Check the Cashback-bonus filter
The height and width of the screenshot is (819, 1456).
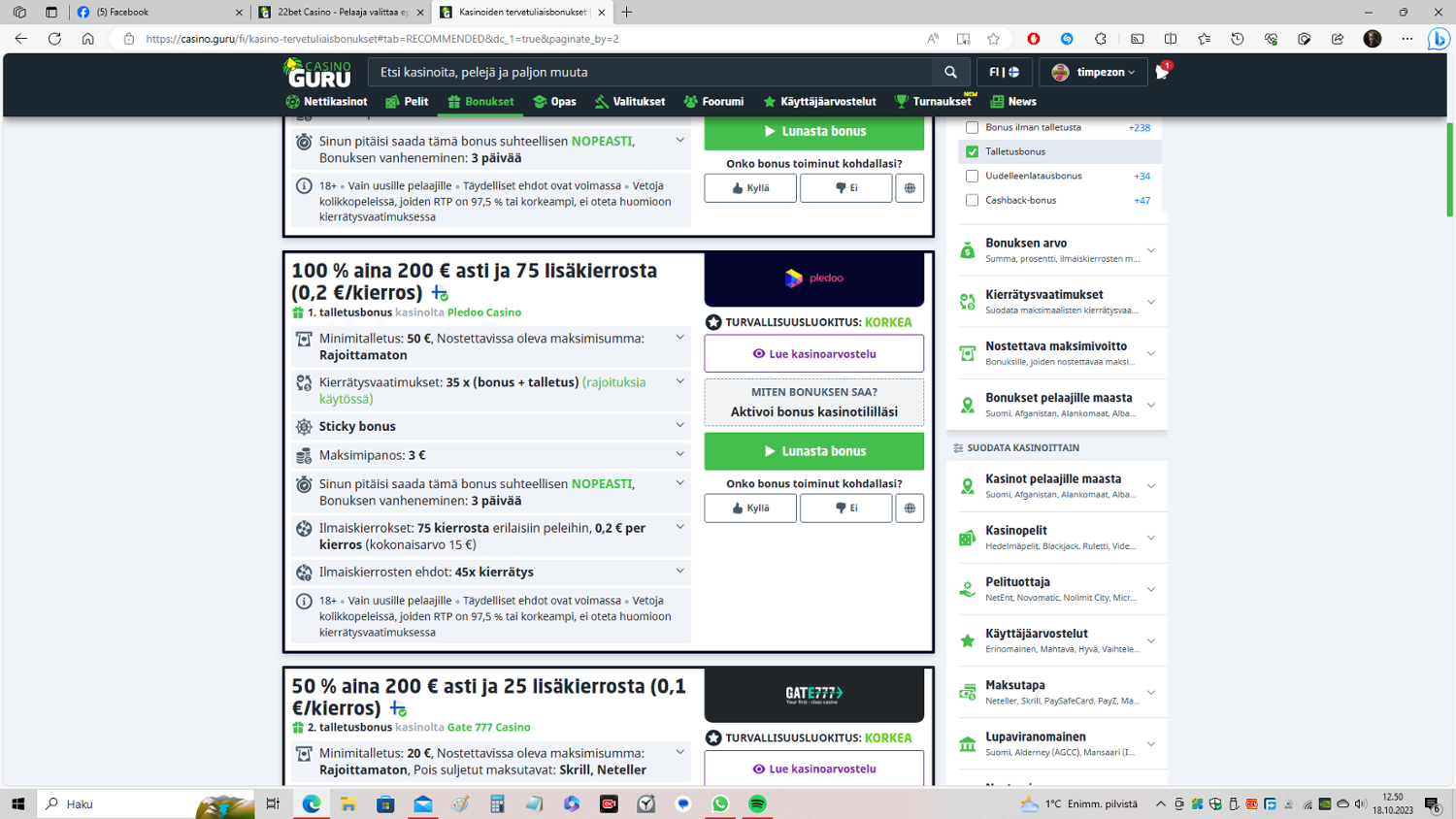pos(971,200)
